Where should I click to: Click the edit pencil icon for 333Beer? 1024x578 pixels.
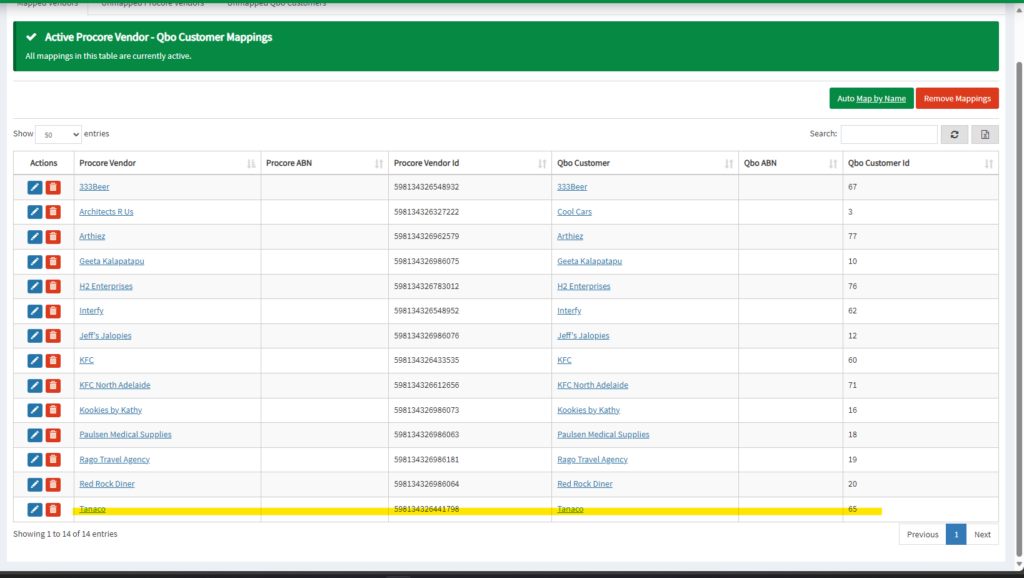coord(35,187)
